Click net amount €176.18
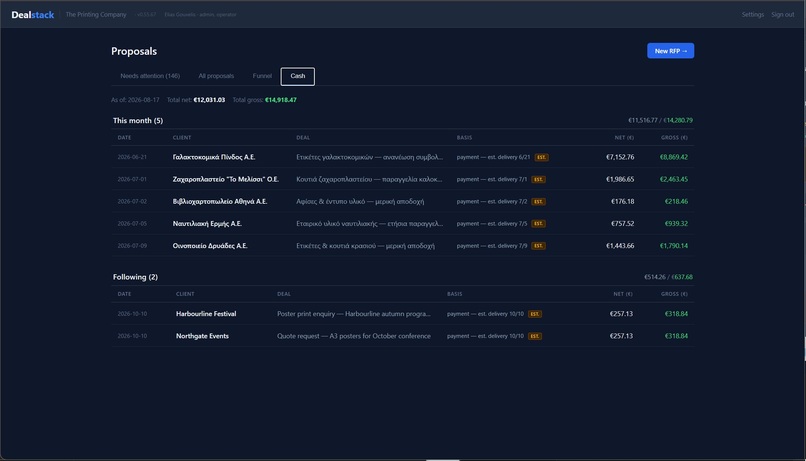 pyautogui.click(x=622, y=201)
